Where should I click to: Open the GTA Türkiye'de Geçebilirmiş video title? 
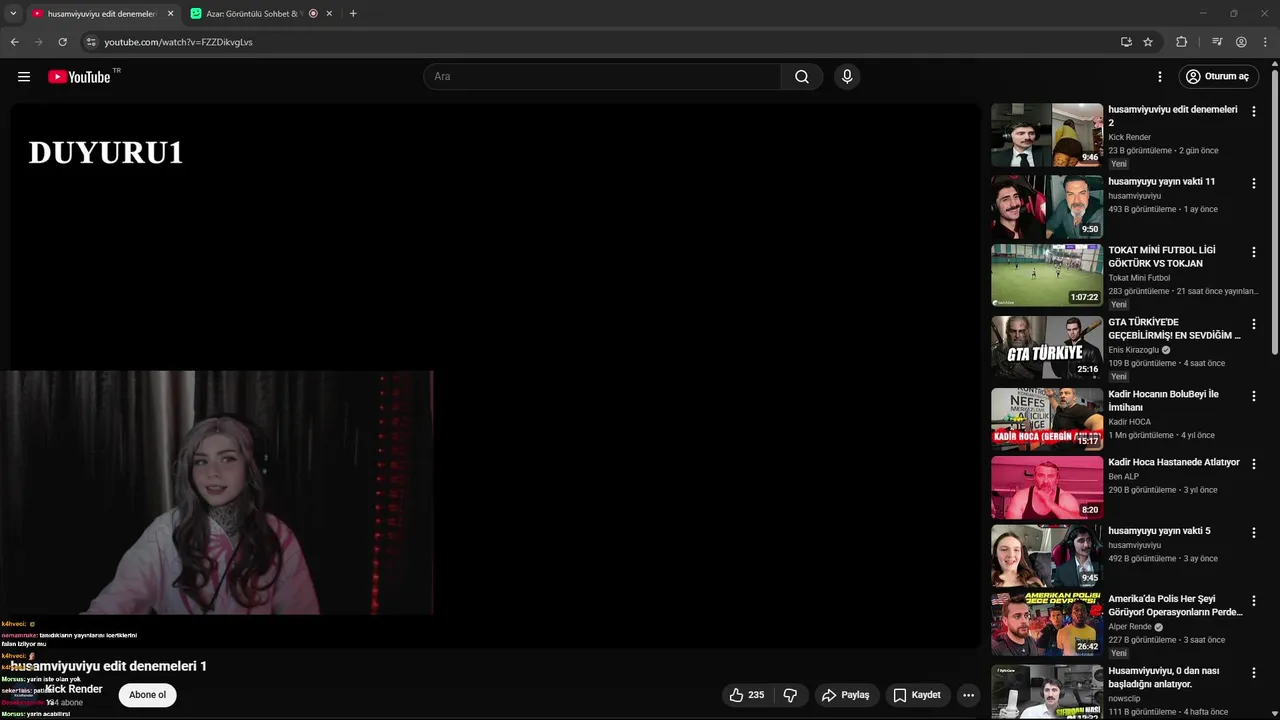pyautogui.click(x=1174, y=329)
